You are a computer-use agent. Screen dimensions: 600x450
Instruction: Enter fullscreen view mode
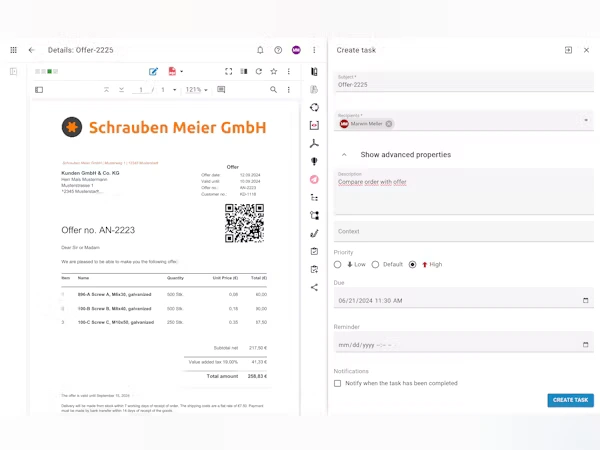pos(228,72)
